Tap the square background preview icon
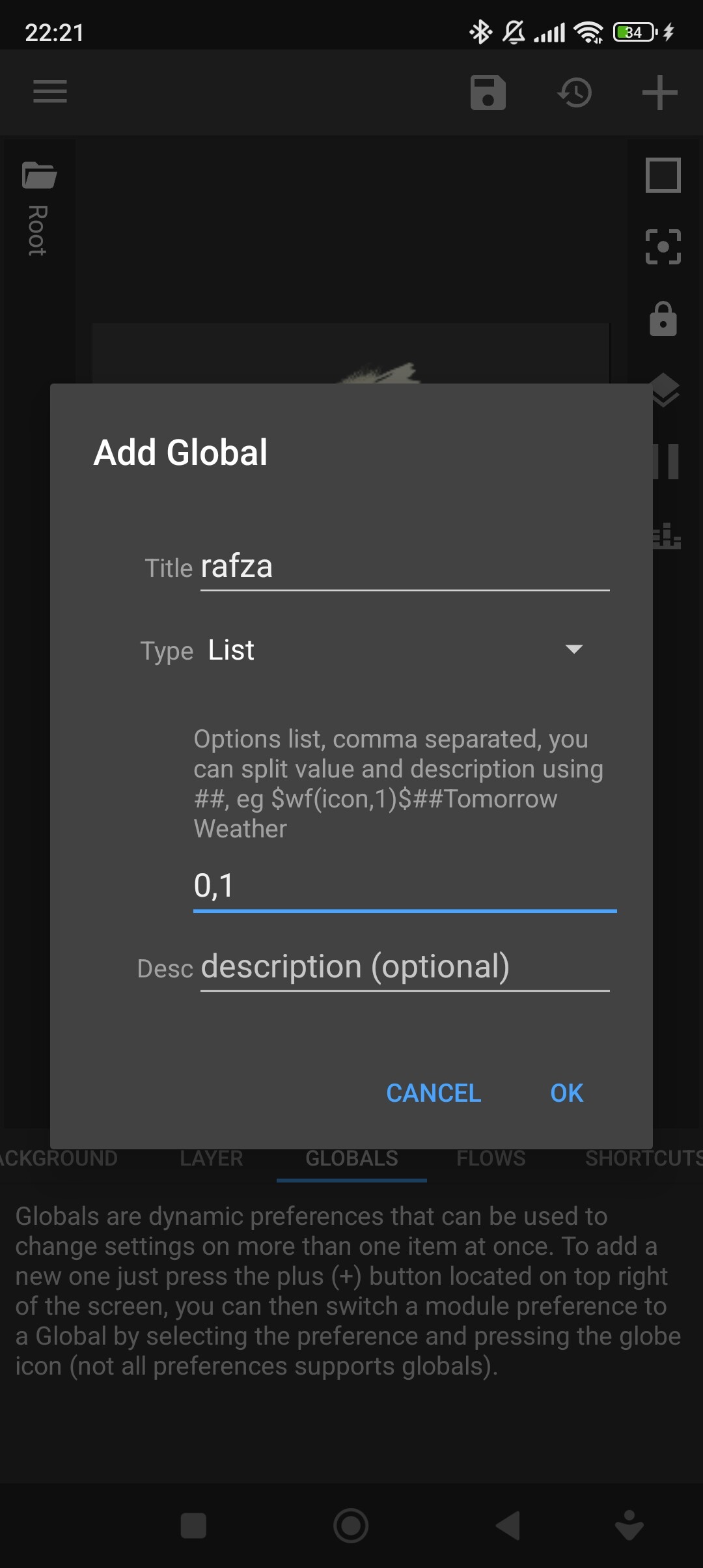The width and height of the screenshot is (703, 1568). 663,175
